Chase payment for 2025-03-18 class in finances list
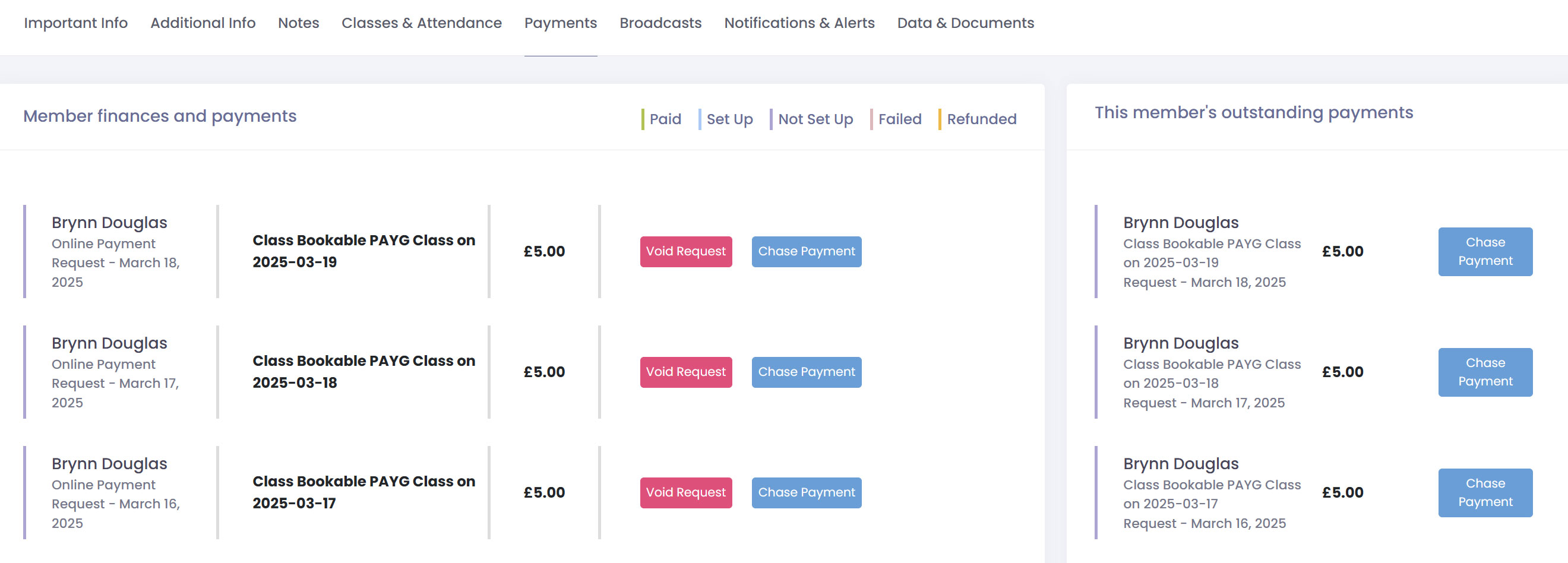This screenshot has height=563, width=1568. point(806,372)
